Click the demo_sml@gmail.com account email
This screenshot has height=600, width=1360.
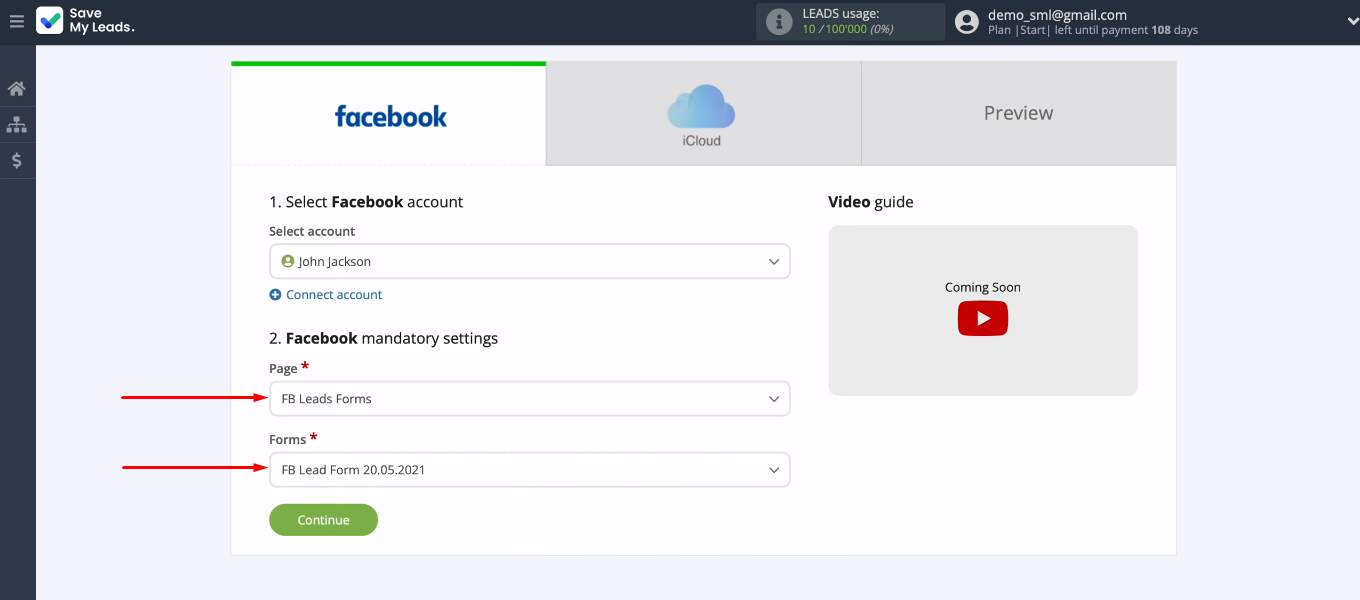click(x=1057, y=15)
